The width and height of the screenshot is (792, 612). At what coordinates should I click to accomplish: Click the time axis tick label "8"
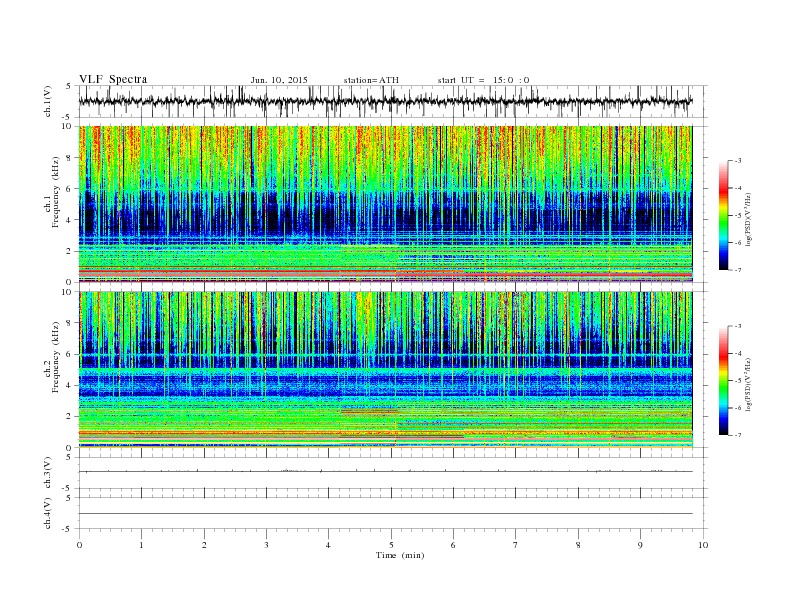[578, 545]
